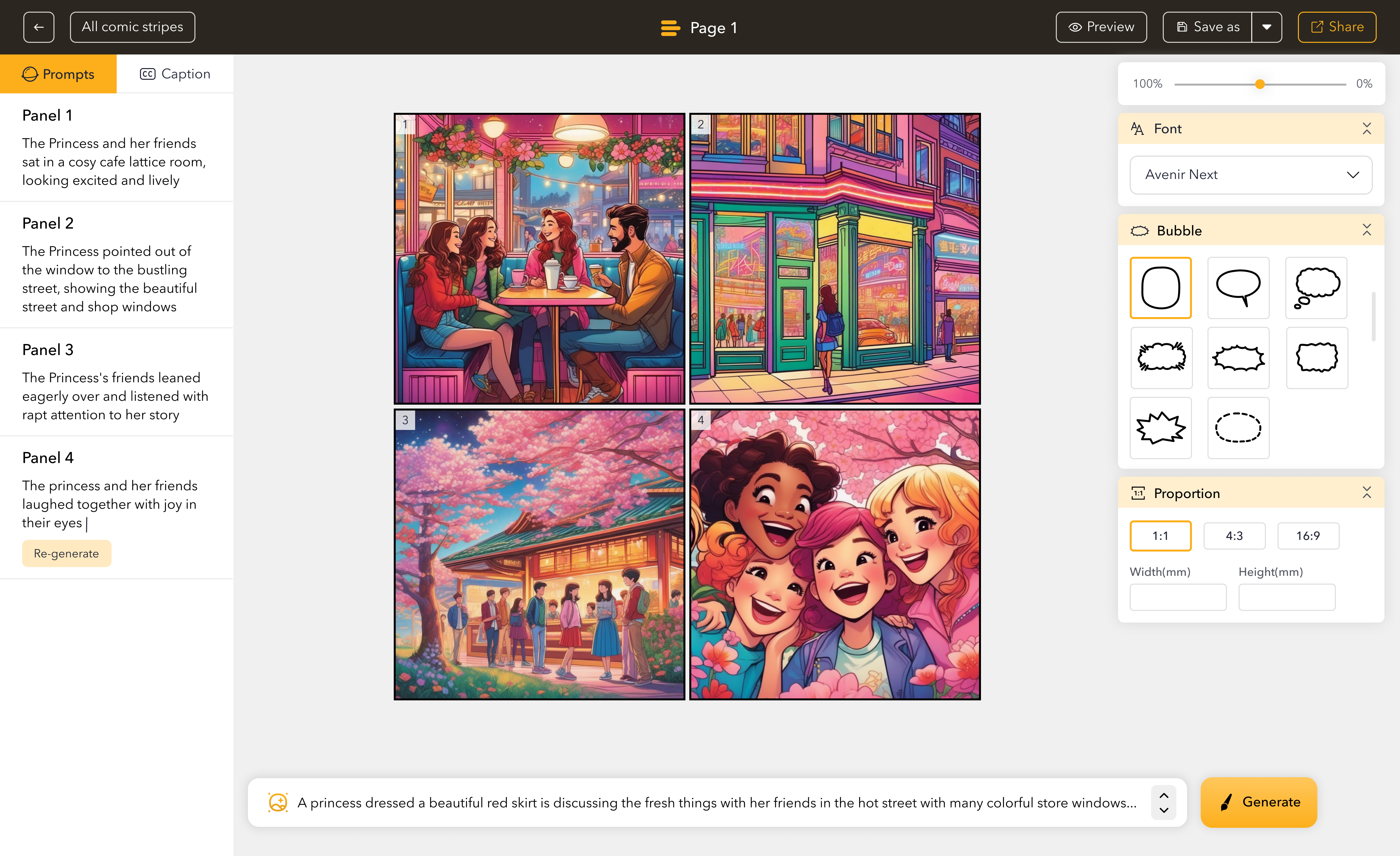1400x856 pixels.
Task: Open the Avenir Next font dropdown
Action: tap(1250, 174)
